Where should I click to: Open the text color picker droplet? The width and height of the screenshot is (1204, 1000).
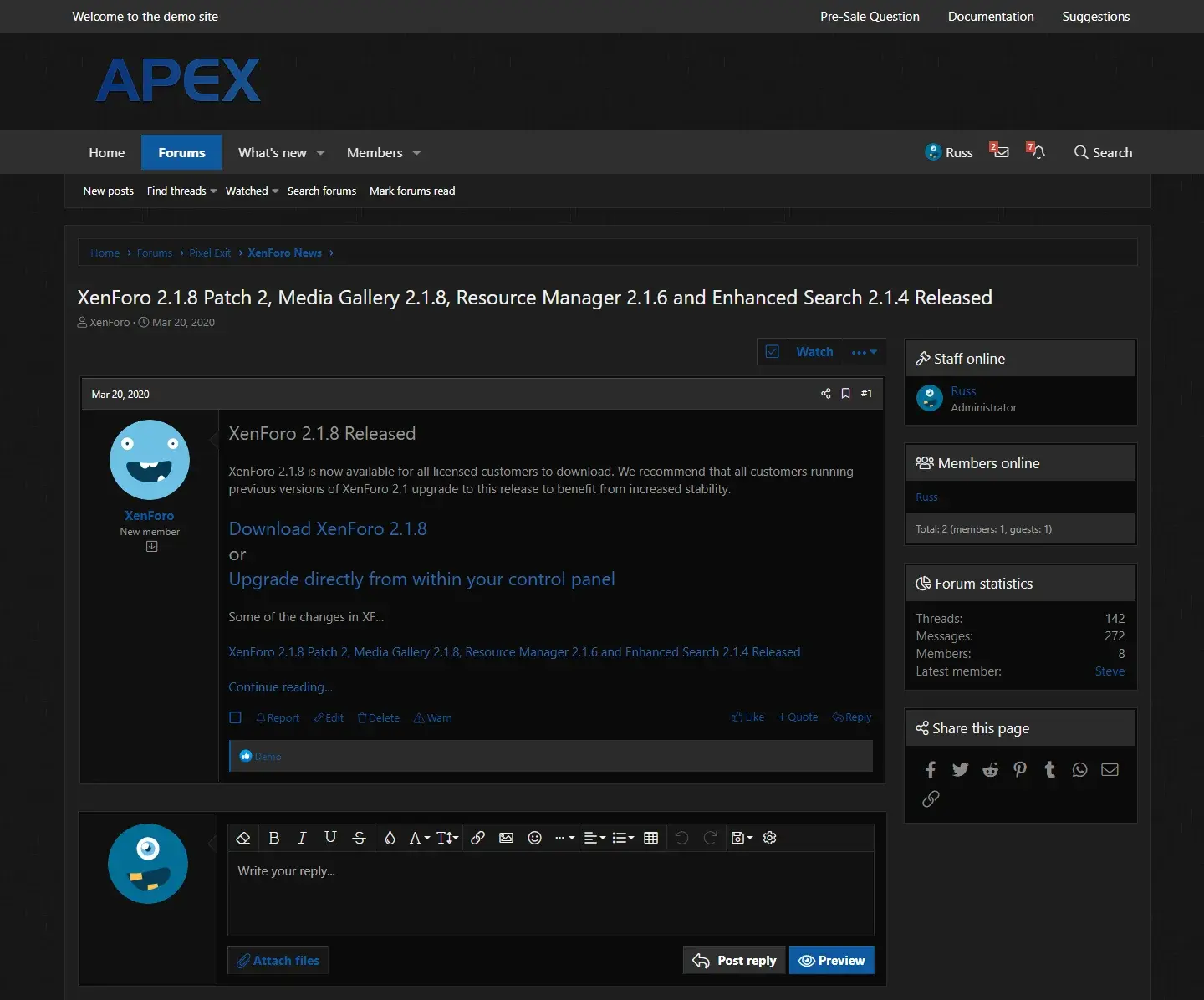click(x=390, y=838)
